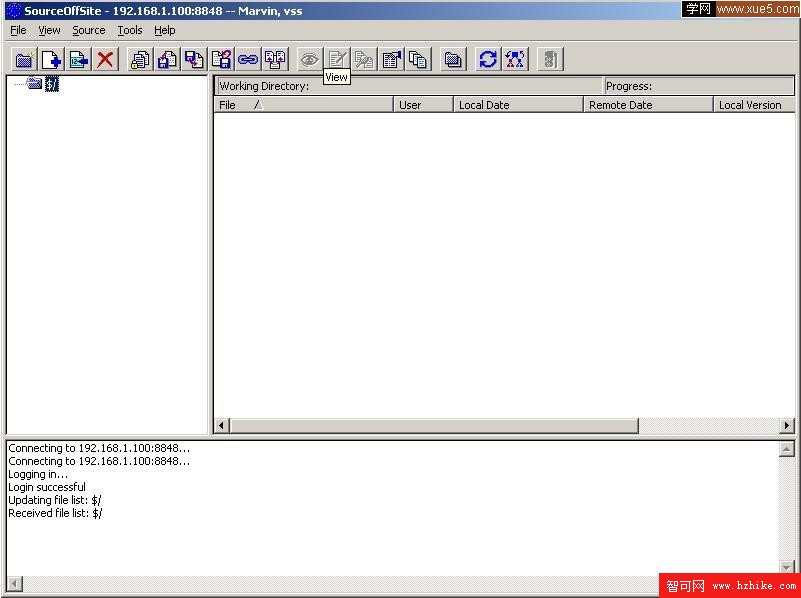Viewport: 801px width, 598px height.
Task: Sort the list by Local Version column
Action: pyautogui.click(x=755, y=105)
